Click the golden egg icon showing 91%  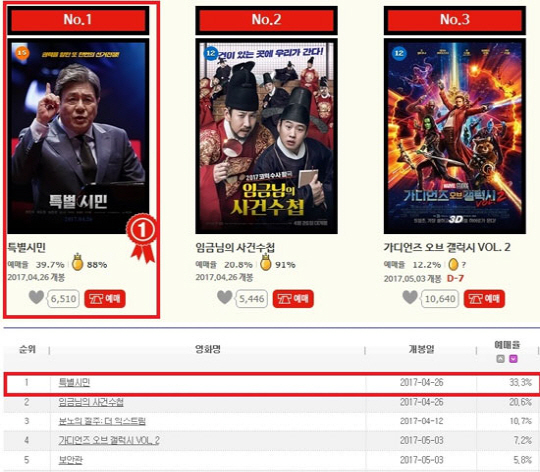pos(266,262)
